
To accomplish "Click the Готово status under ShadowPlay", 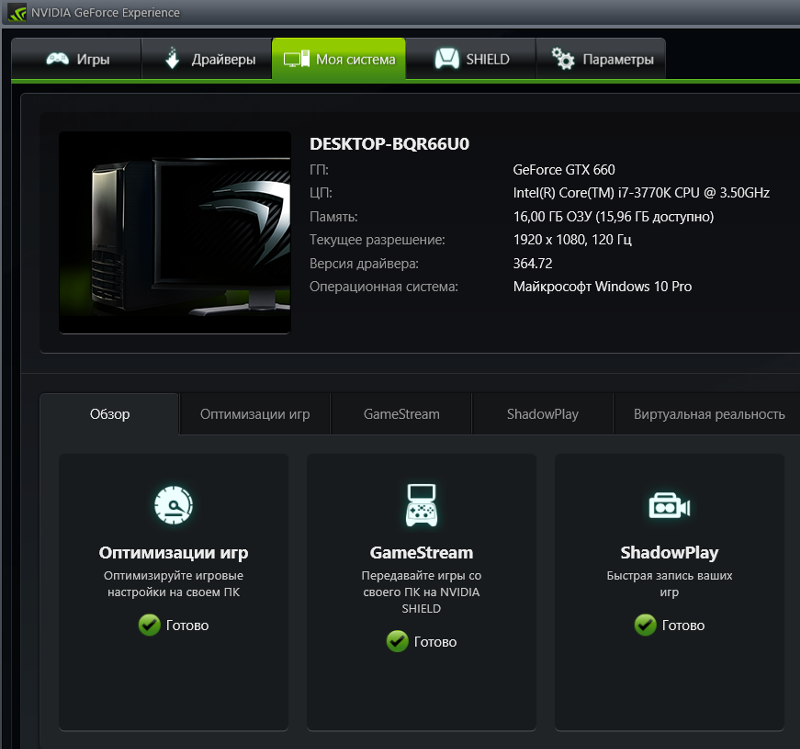I will click(683, 625).
